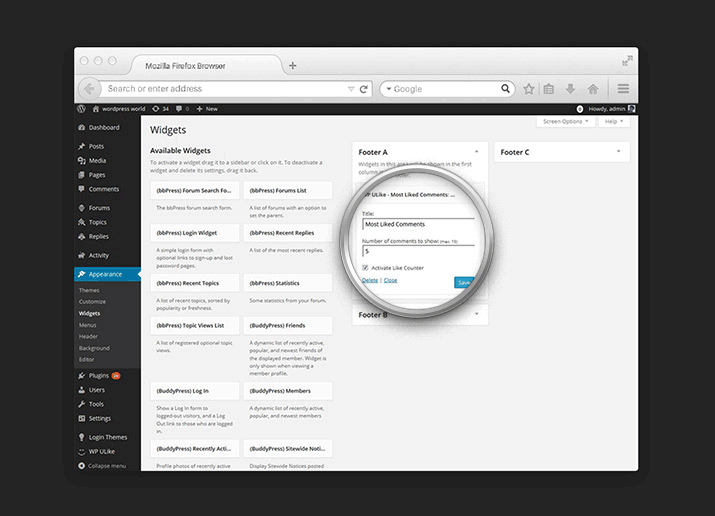The image size is (715, 516).
Task: Reload the page with the refresh icon
Action: (364, 89)
